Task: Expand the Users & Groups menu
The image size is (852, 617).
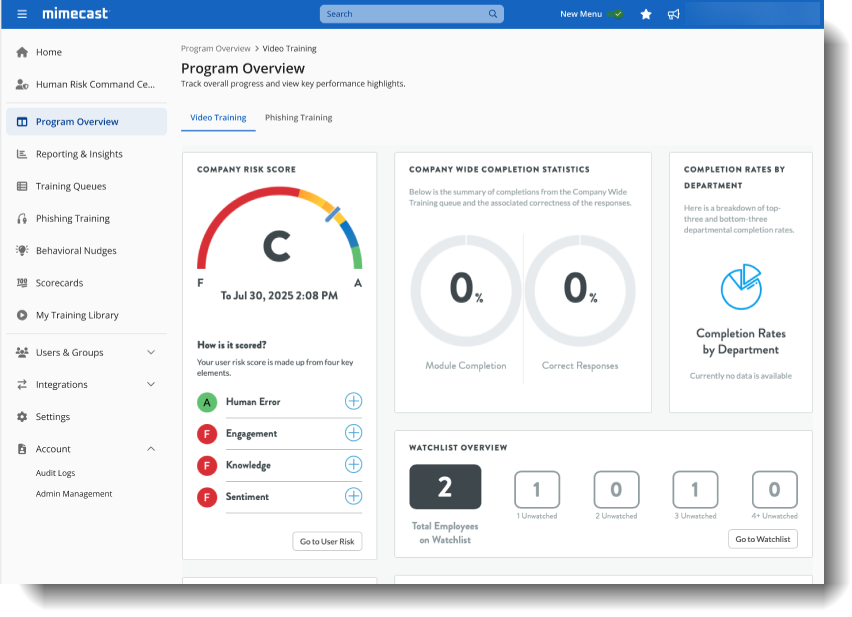Action: (x=151, y=352)
